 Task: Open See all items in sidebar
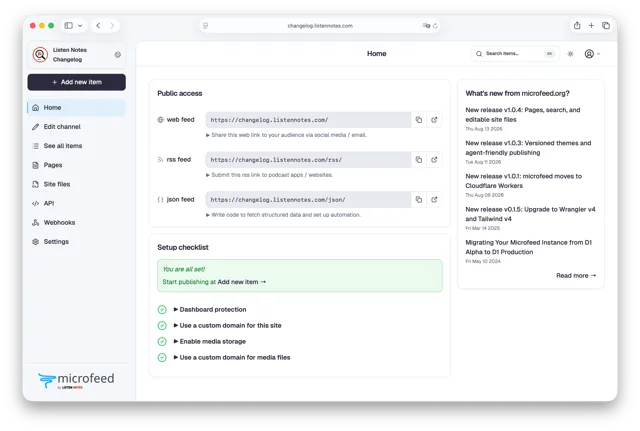[x=77, y=146]
